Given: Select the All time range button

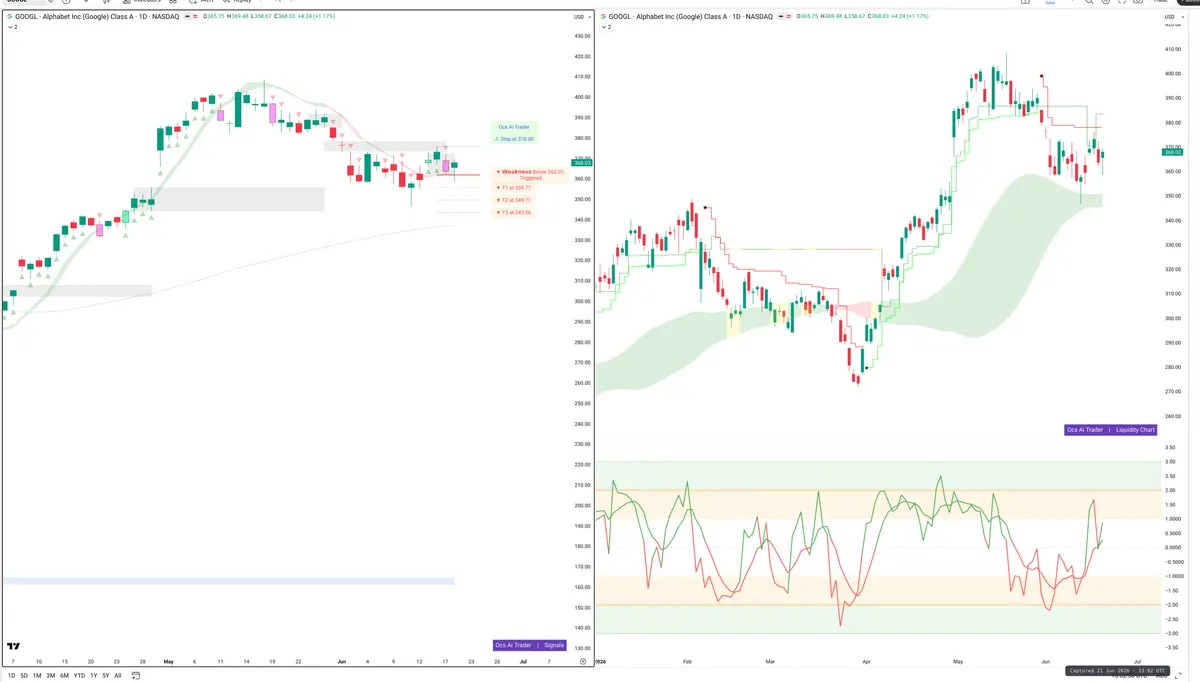Looking at the screenshot, I should click(118, 675).
